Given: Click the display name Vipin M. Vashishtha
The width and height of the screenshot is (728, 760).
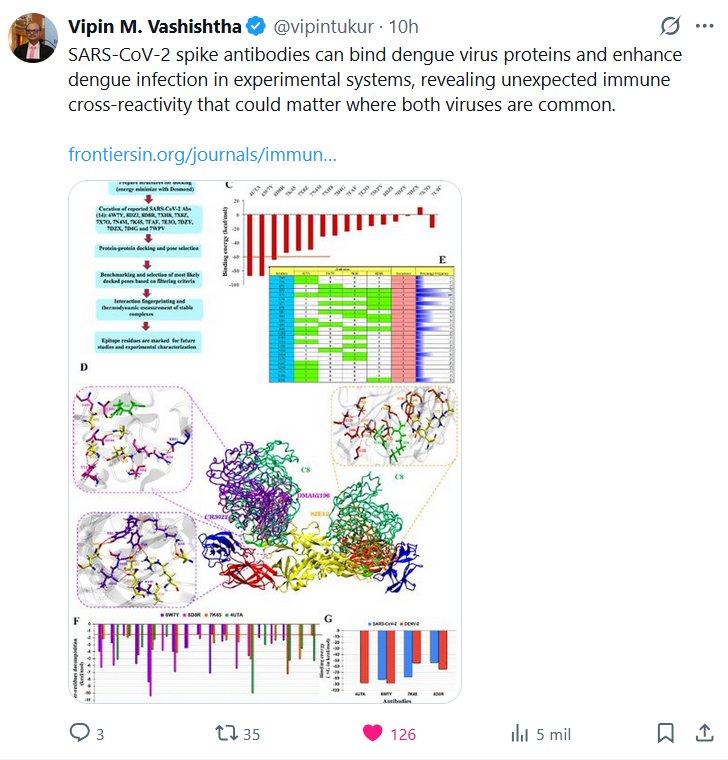Looking at the screenshot, I should point(153,26).
